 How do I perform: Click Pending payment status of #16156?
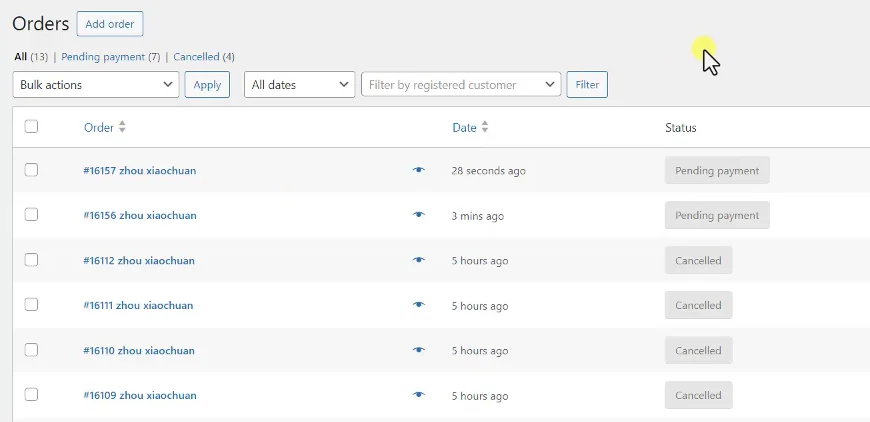coord(717,215)
